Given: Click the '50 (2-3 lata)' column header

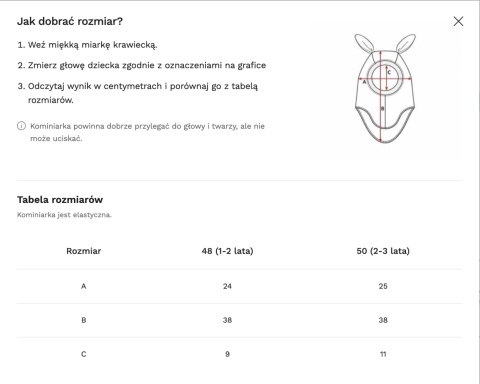Looking at the screenshot, I should pyautogui.click(x=383, y=251).
